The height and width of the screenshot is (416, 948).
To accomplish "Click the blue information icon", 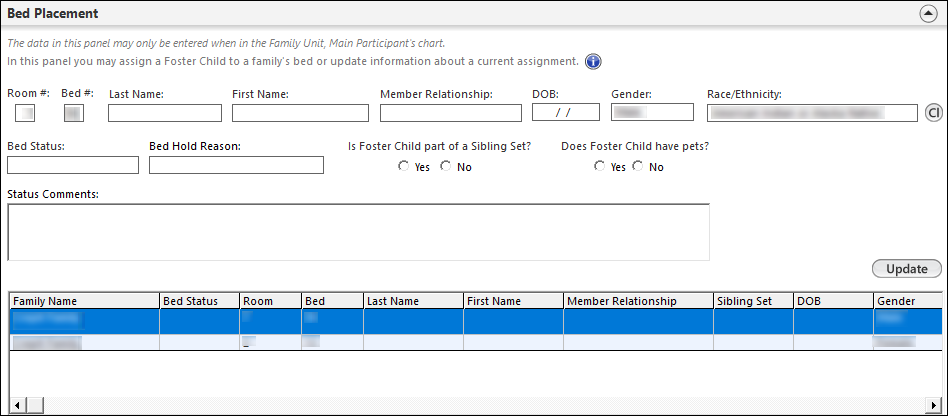I will pyautogui.click(x=592, y=62).
